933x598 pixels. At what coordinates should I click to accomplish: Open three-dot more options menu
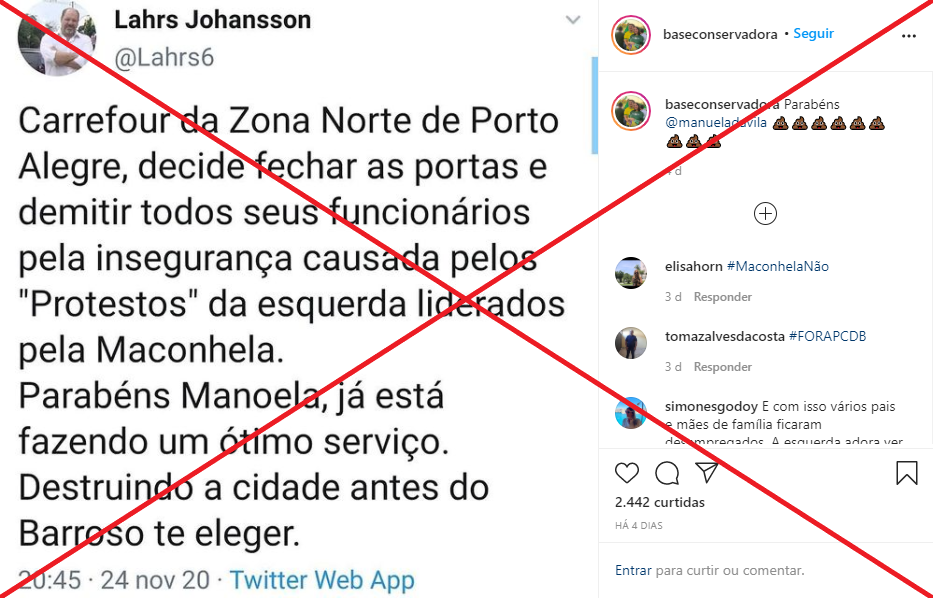coord(909,36)
